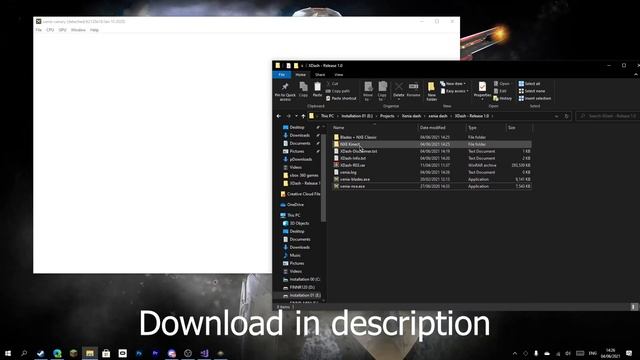Go up one folder level arrow

click(303, 116)
